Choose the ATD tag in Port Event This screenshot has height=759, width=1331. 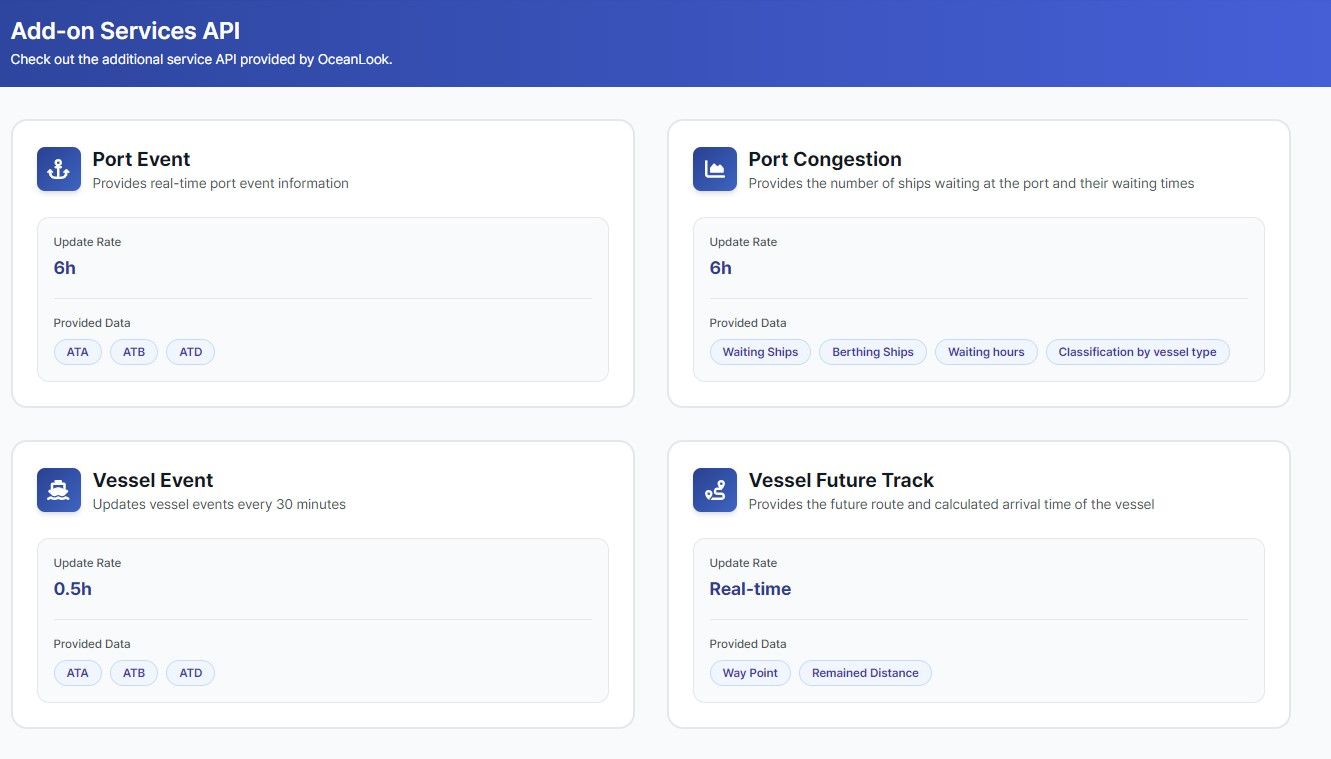point(190,352)
